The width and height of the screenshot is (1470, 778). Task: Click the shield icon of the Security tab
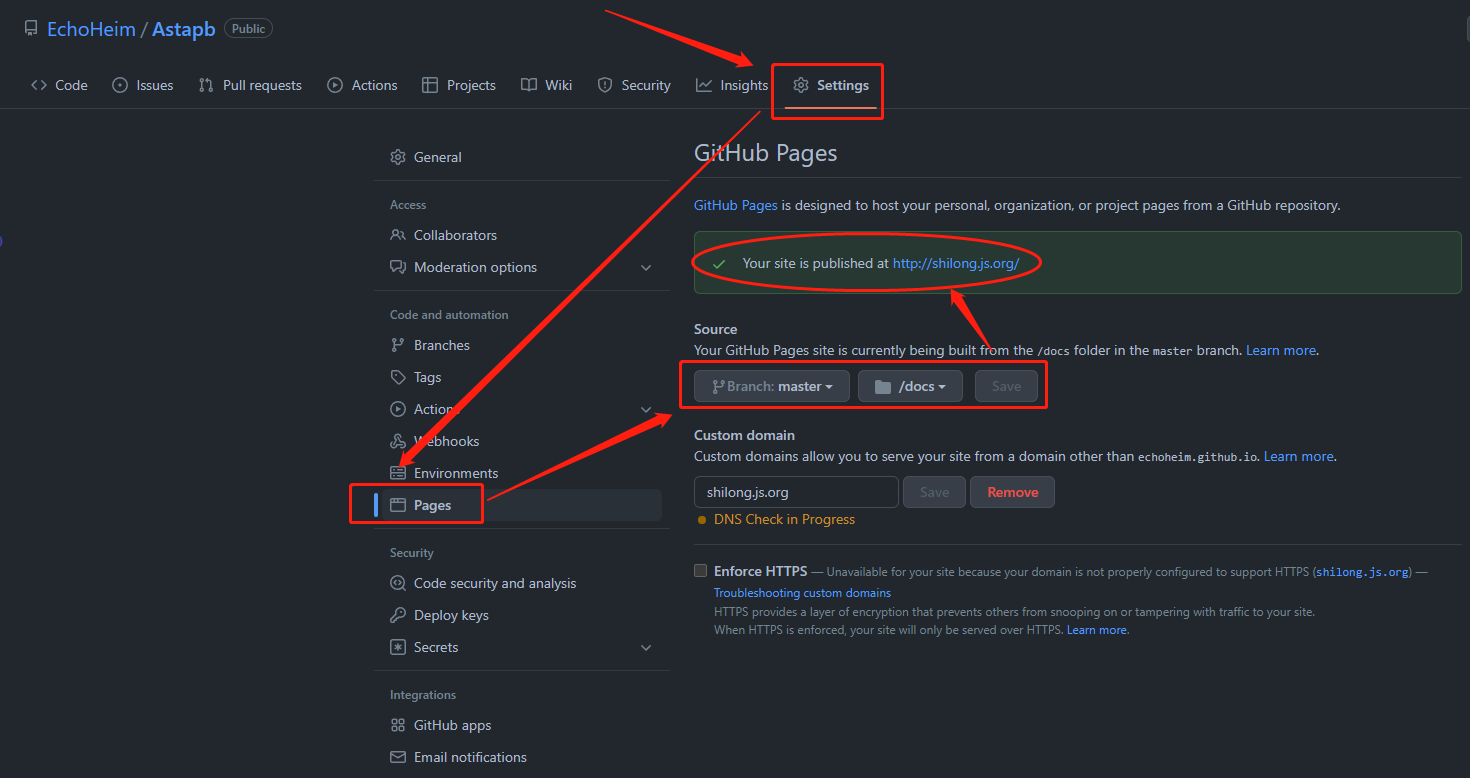point(605,85)
